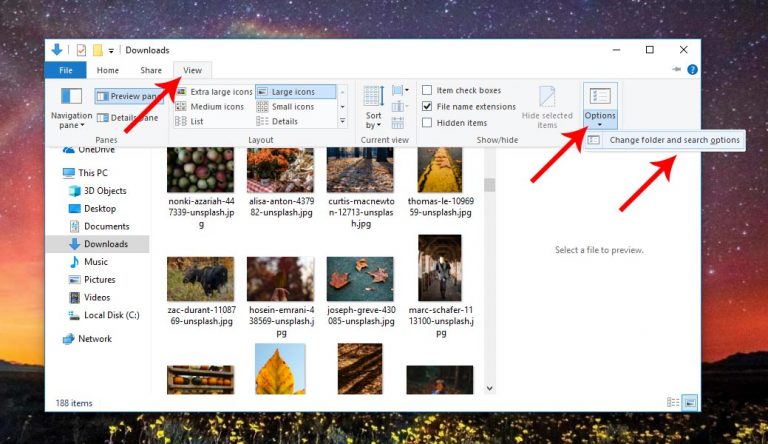Image resolution: width=768 pixels, height=444 pixels.
Task: Click the Help question mark icon
Action: coord(692,70)
